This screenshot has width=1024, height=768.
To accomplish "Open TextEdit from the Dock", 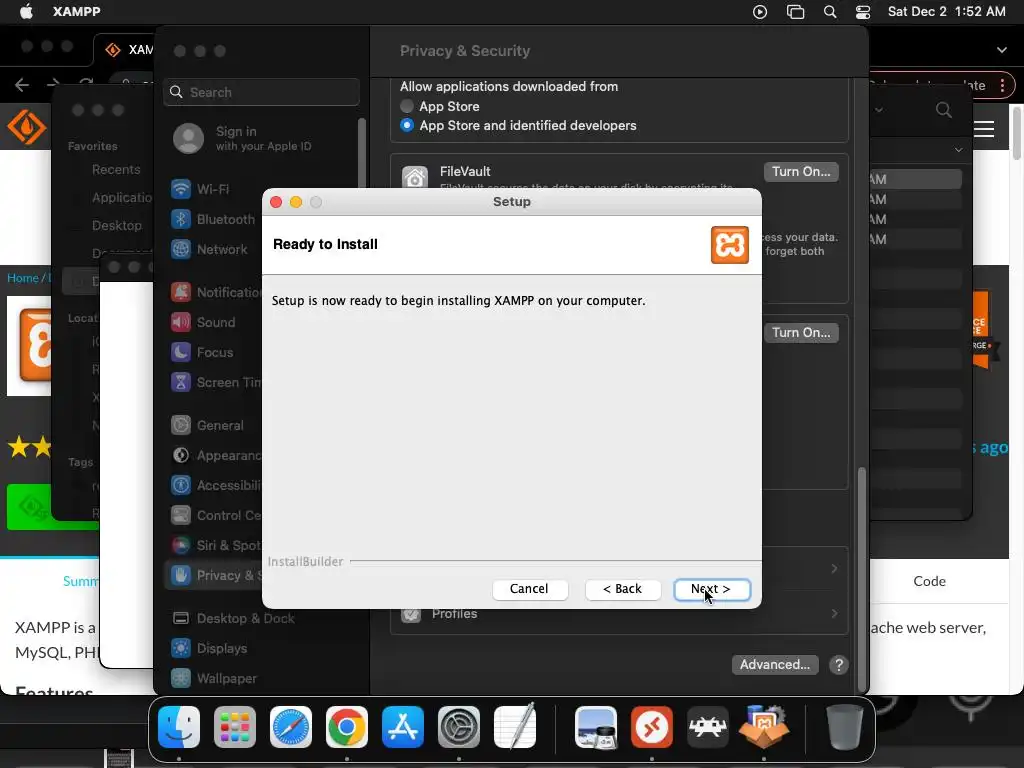I will (515, 727).
